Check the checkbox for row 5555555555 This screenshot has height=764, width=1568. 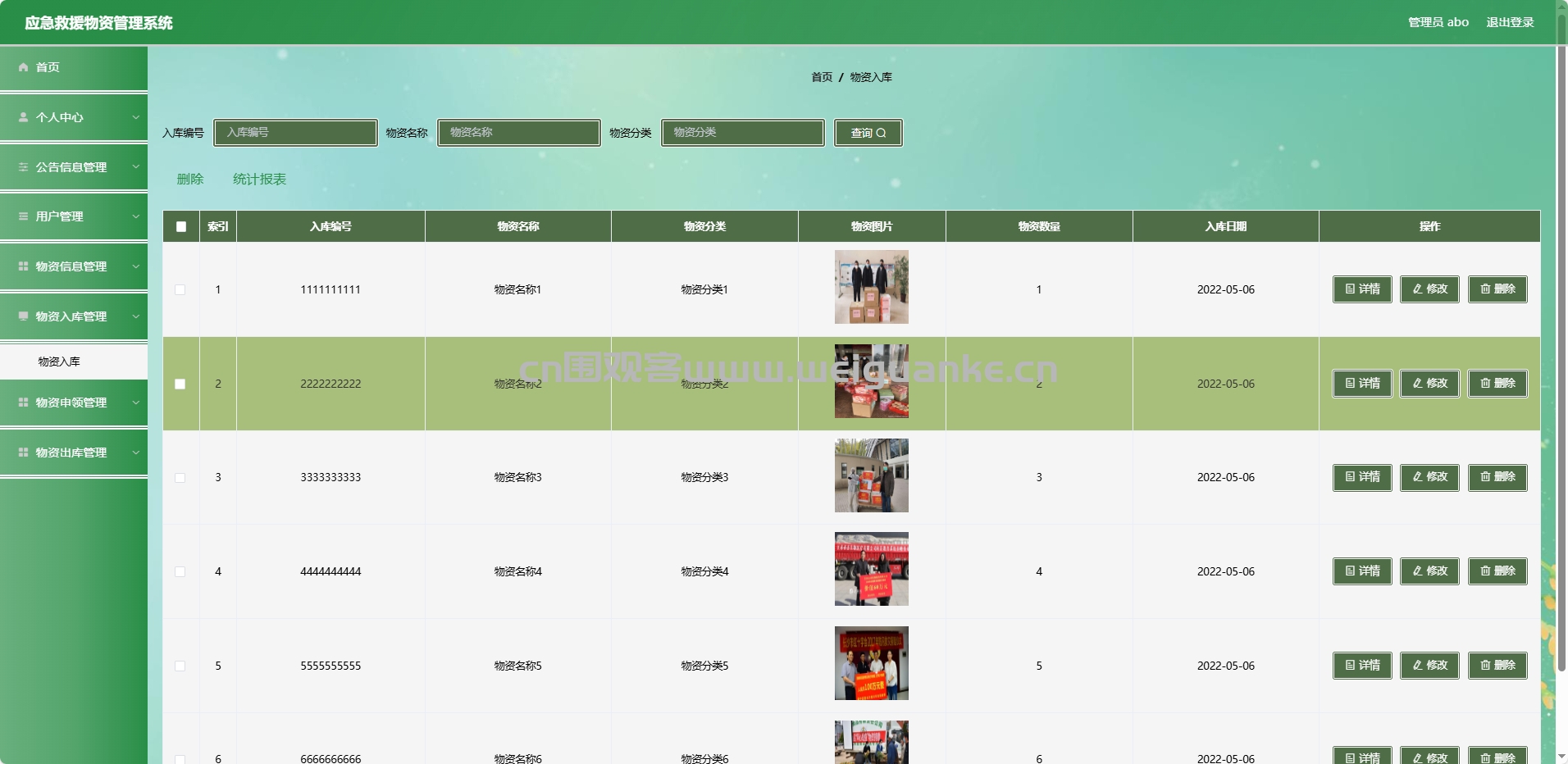[x=180, y=666]
